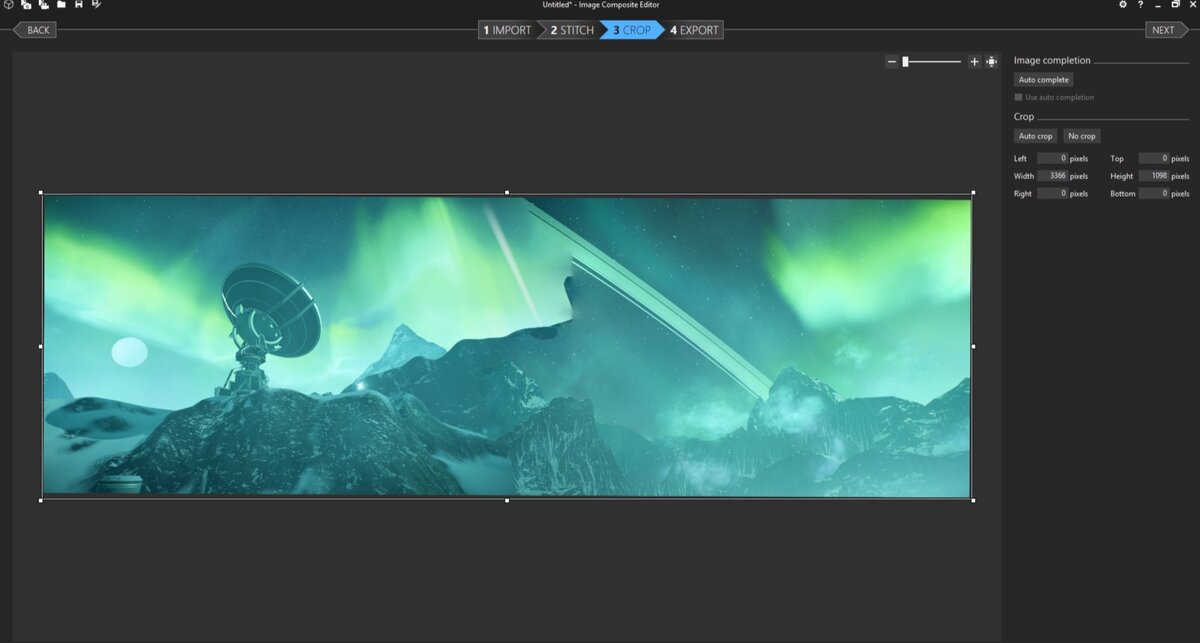Click the NEXT button
This screenshot has height=643, width=1200.
tap(1166, 30)
